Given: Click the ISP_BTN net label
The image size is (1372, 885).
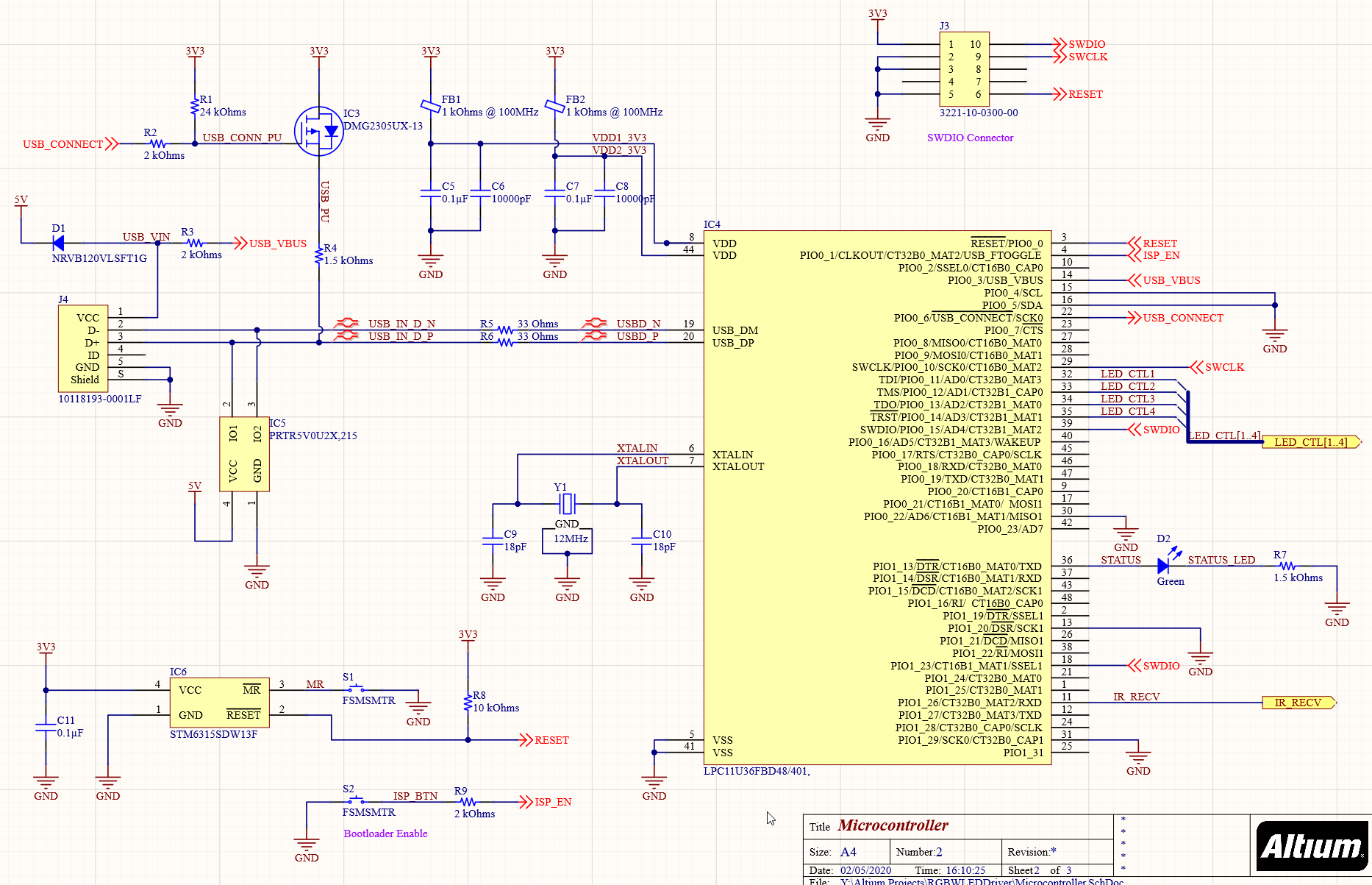Looking at the screenshot, I should 415,796.
